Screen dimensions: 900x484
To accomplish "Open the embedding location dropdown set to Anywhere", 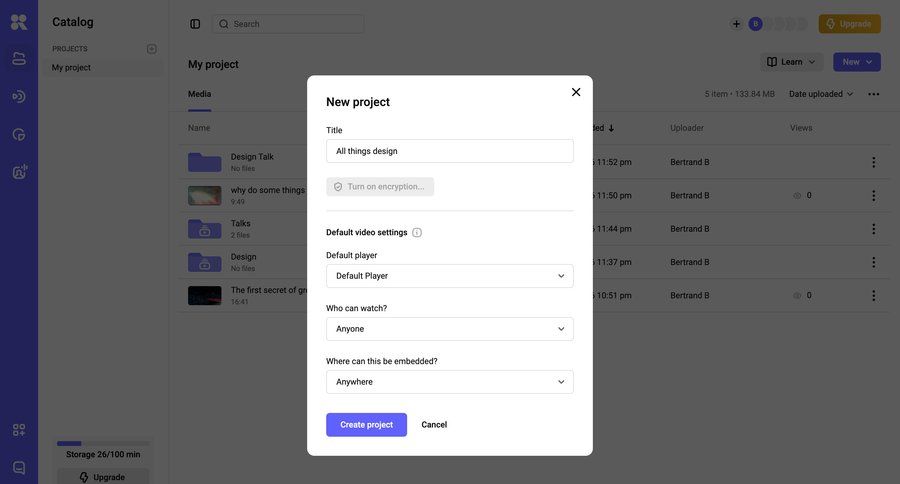I will (449, 382).
